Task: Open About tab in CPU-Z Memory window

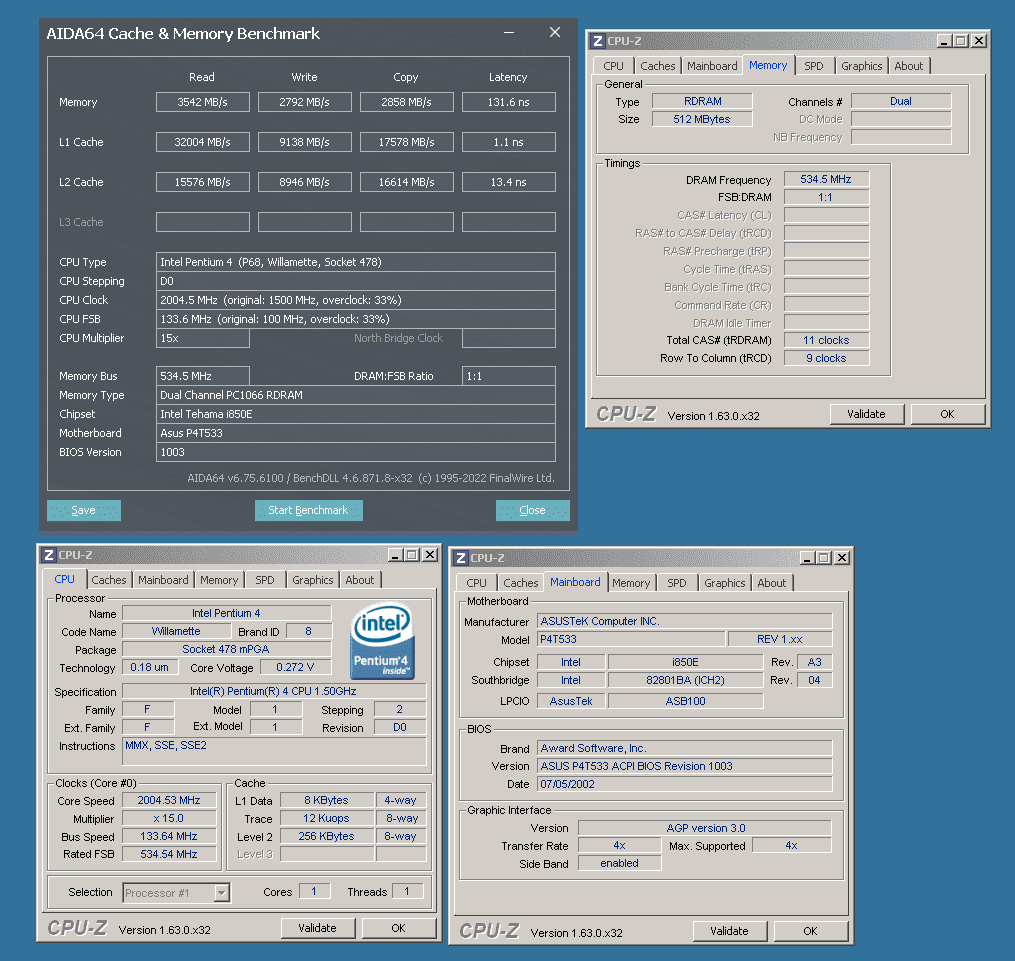Action: coord(908,66)
